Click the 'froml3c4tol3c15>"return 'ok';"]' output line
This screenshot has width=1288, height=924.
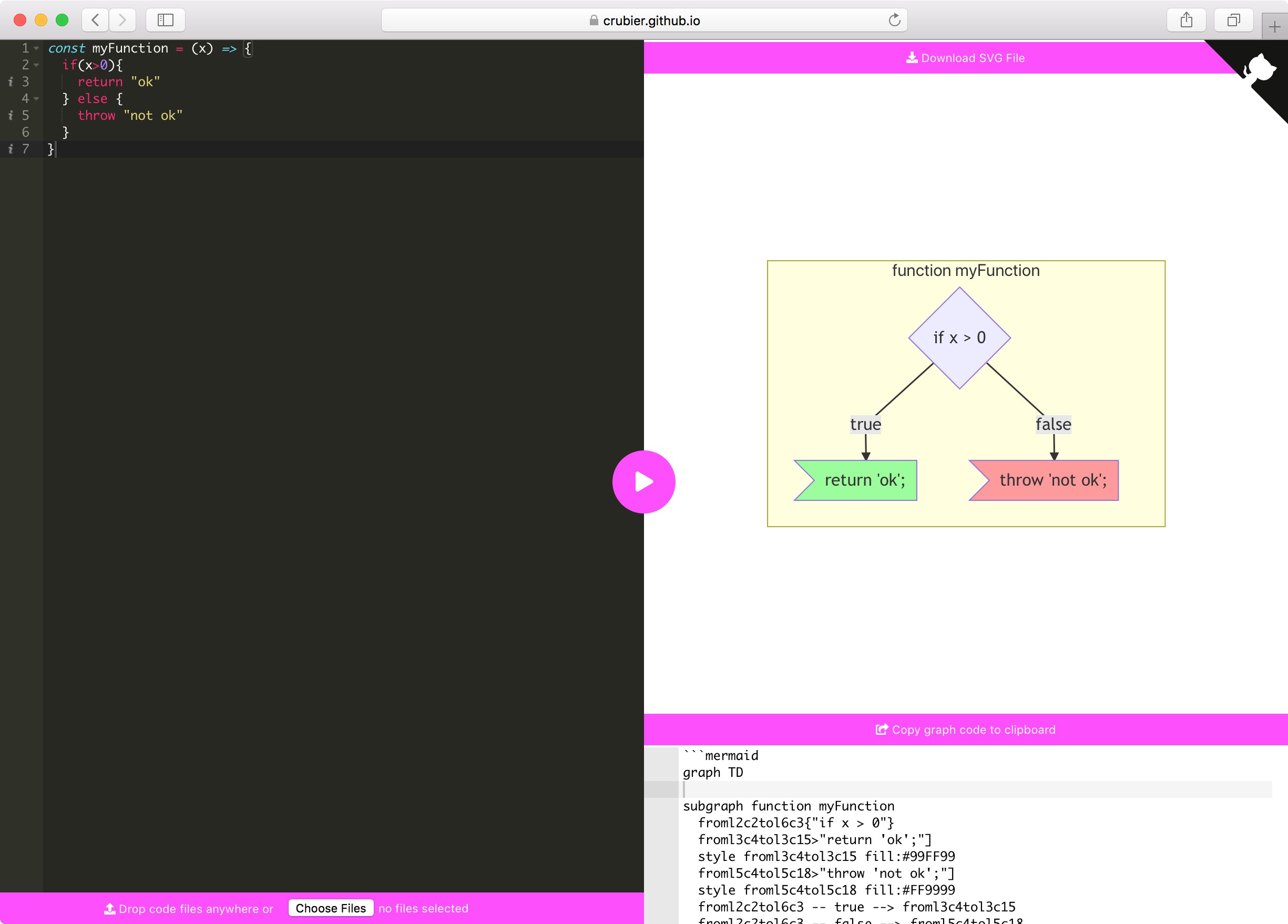pos(815,840)
